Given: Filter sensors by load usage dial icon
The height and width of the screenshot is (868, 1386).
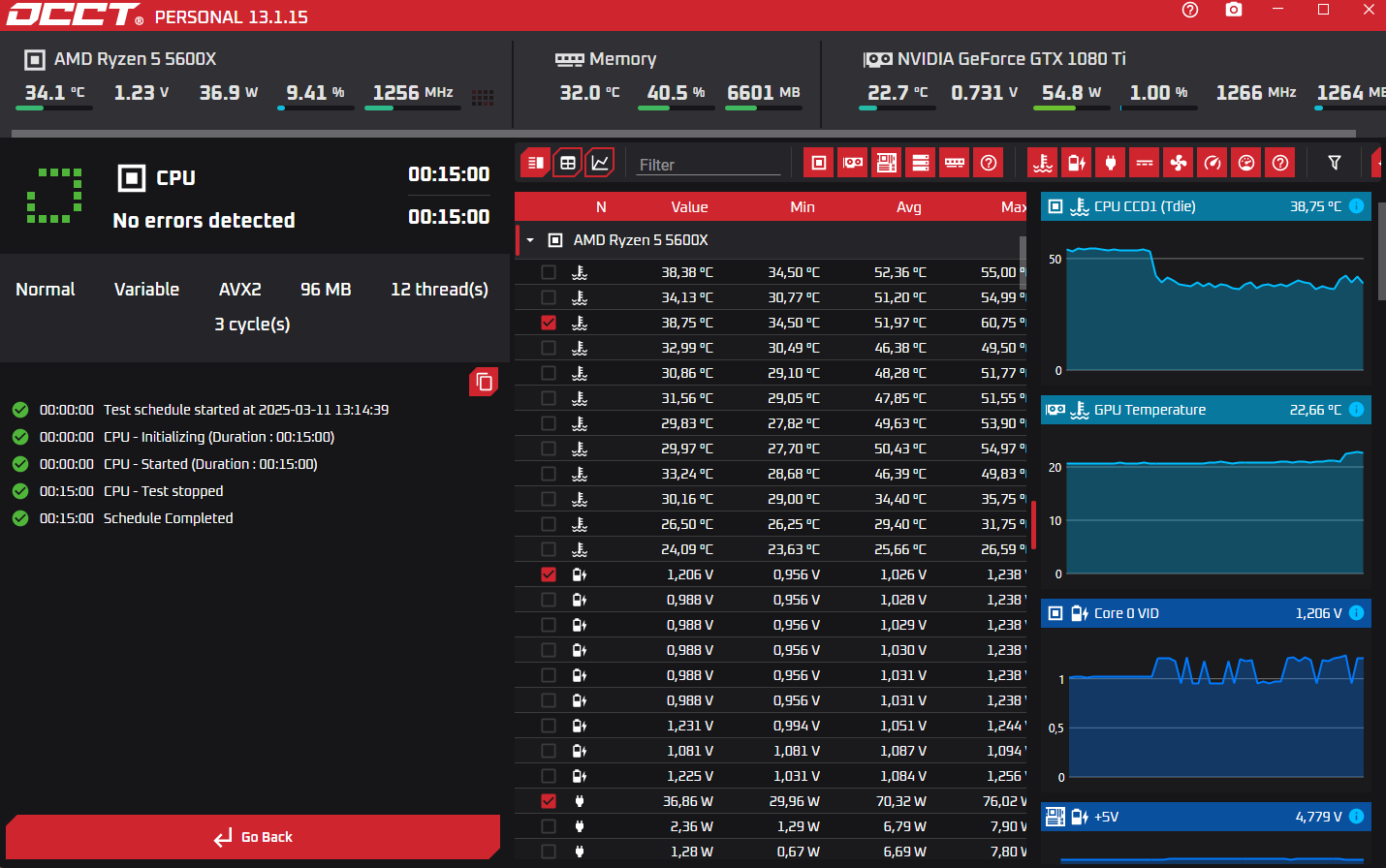Looking at the screenshot, I should point(1246,163).
